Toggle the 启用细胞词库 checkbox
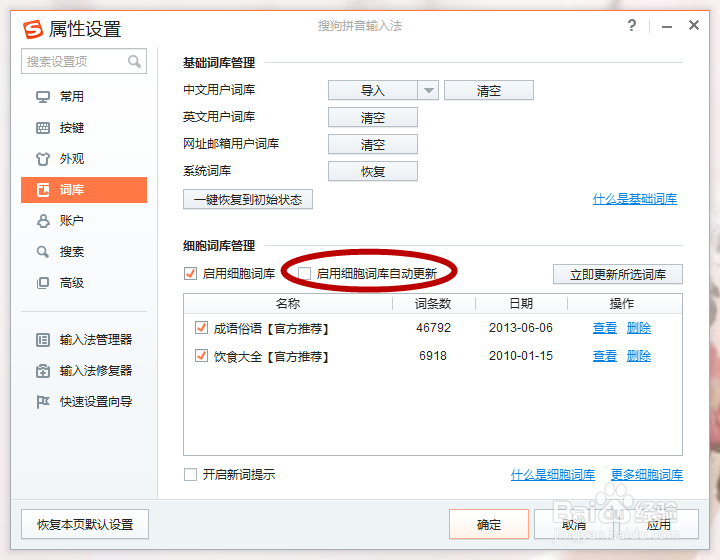Viewport: 720px width, 560px height. pos(190,274)
